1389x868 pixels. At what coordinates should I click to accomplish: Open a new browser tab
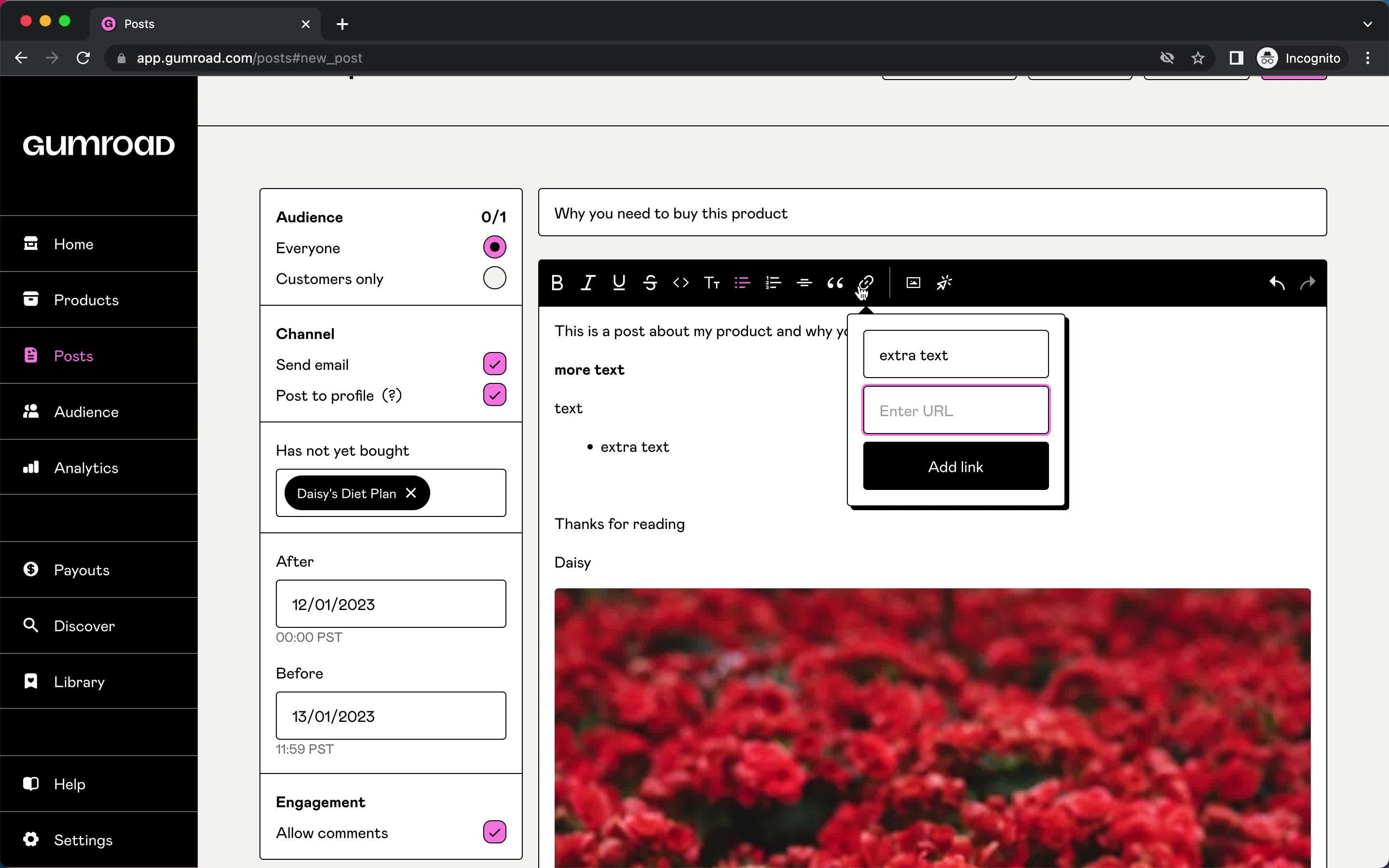click(x=342, y=24)
